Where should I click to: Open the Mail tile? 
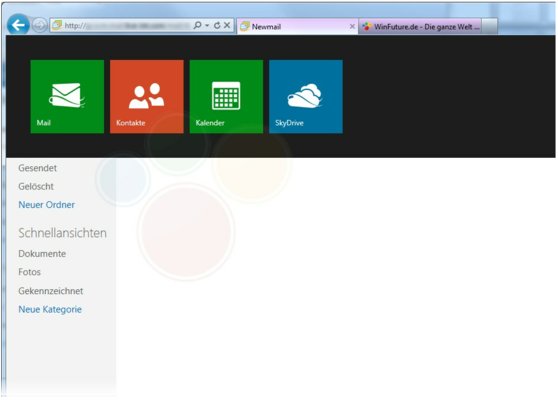click(x=67, y=96)
